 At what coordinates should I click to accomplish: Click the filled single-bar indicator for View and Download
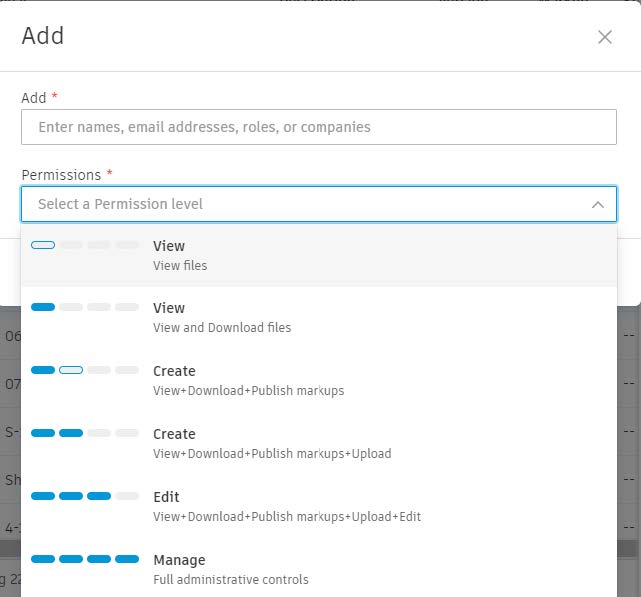pos(85,307)
